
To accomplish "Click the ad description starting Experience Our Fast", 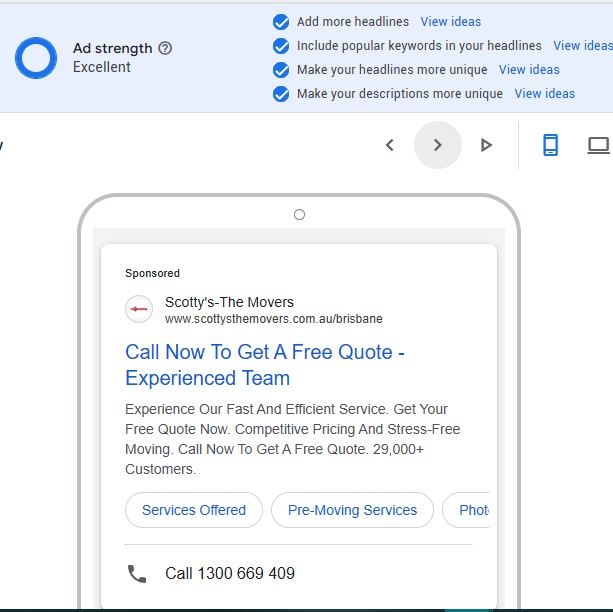I will point(292,439).
